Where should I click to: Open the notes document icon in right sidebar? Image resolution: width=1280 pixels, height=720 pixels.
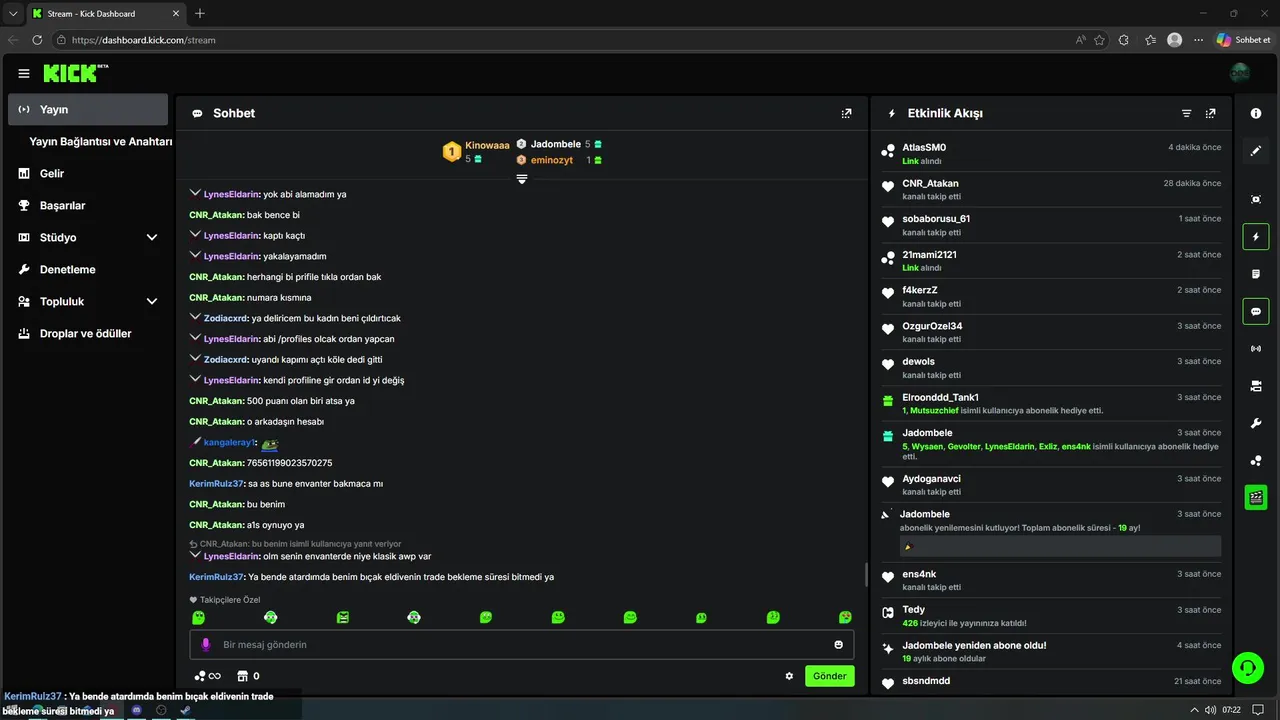click(x=1256, y=274)
